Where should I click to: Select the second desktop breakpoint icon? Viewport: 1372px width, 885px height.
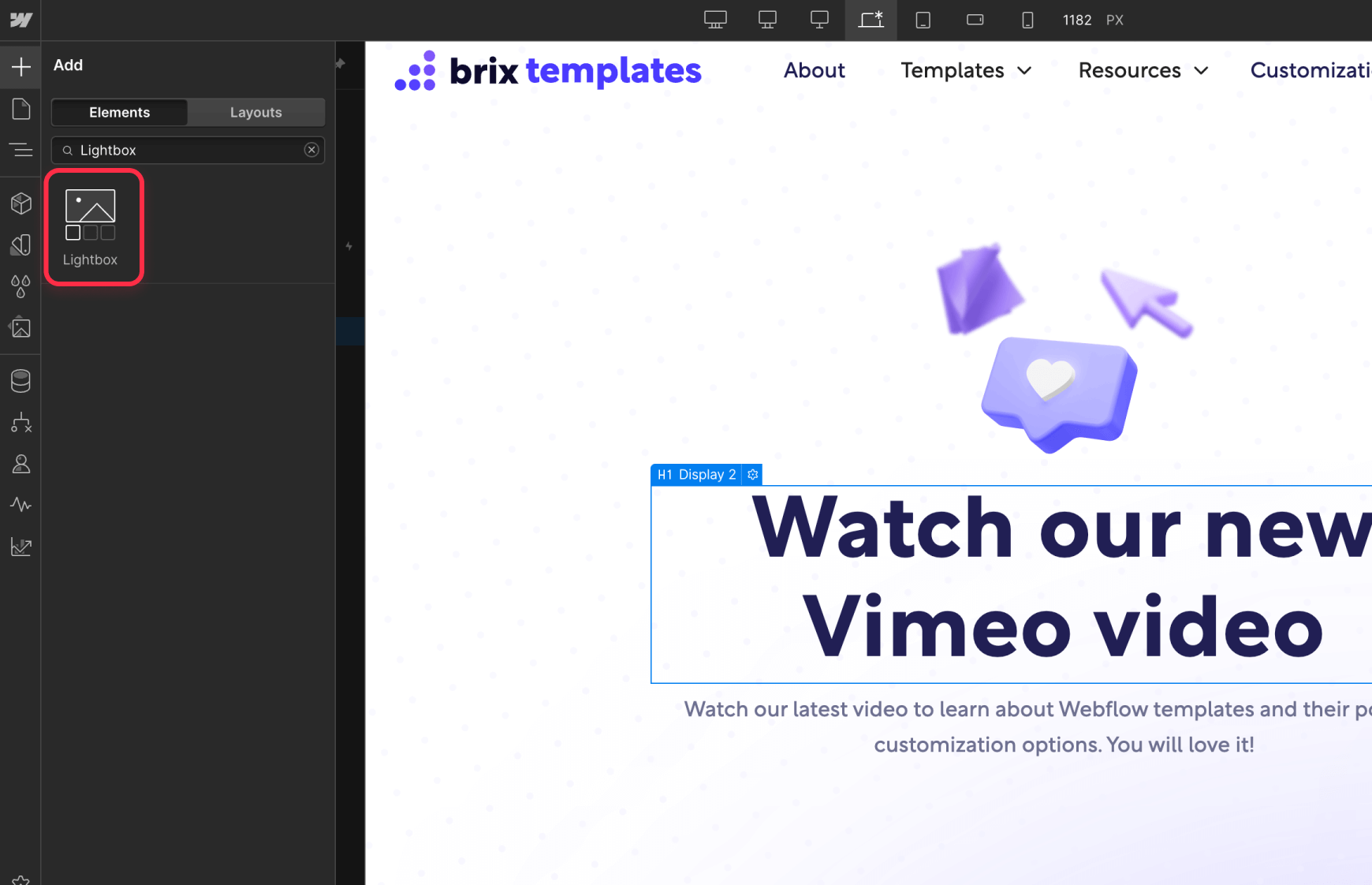[767, 20]
